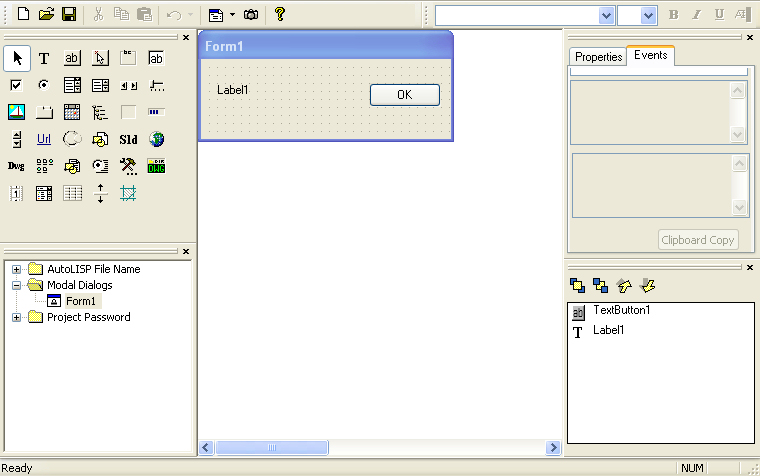760x476 pixels.
Task: Close the toolbox panel
Action: click(x=186, y=37)
